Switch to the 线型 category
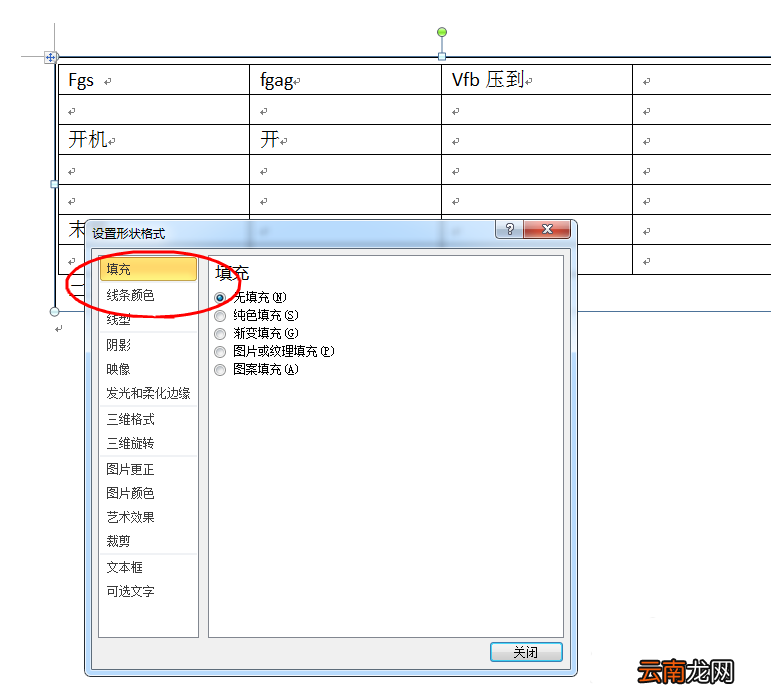 coord(148,320)
